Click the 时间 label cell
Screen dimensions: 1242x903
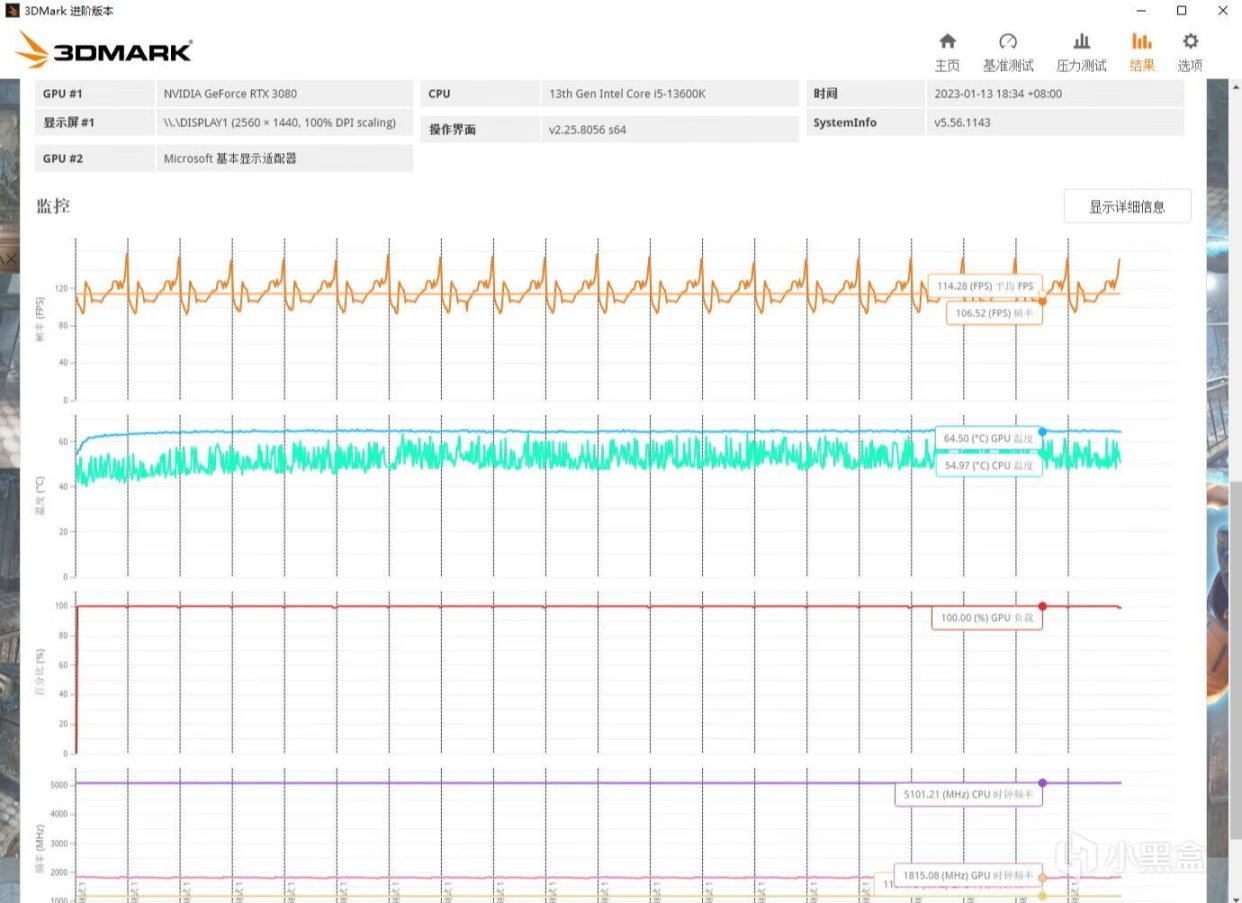[865, 94]
